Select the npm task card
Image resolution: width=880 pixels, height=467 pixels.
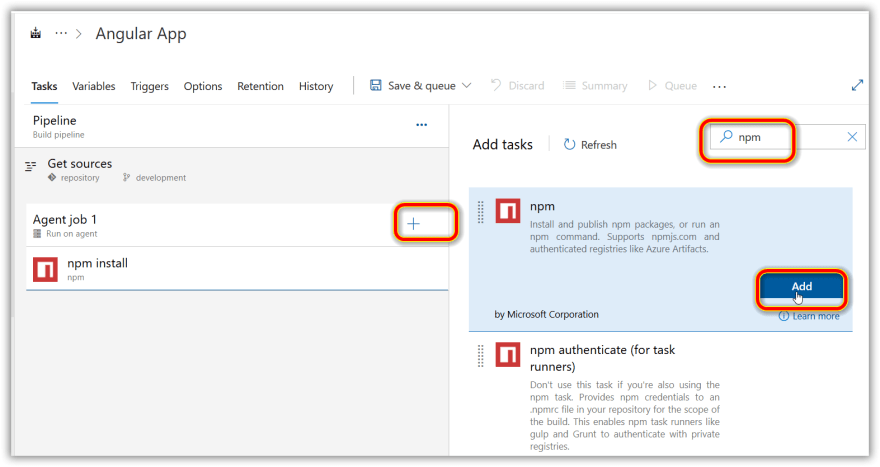point(661,259)
